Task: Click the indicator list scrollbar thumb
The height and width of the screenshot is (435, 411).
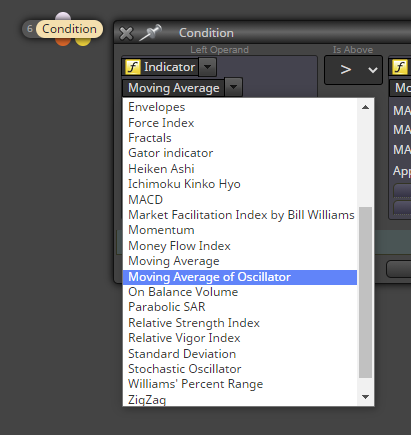Action: pos(365,292)
